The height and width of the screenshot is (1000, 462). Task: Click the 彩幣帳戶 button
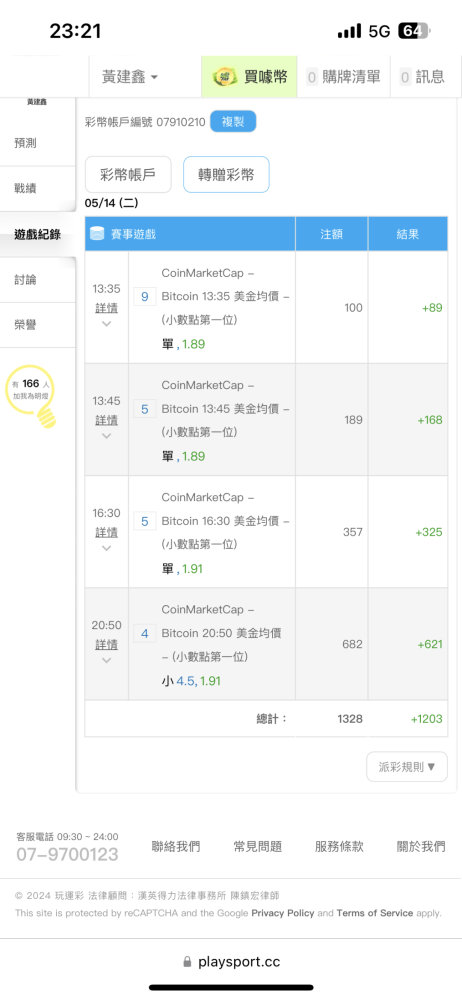tap(128, 175)
